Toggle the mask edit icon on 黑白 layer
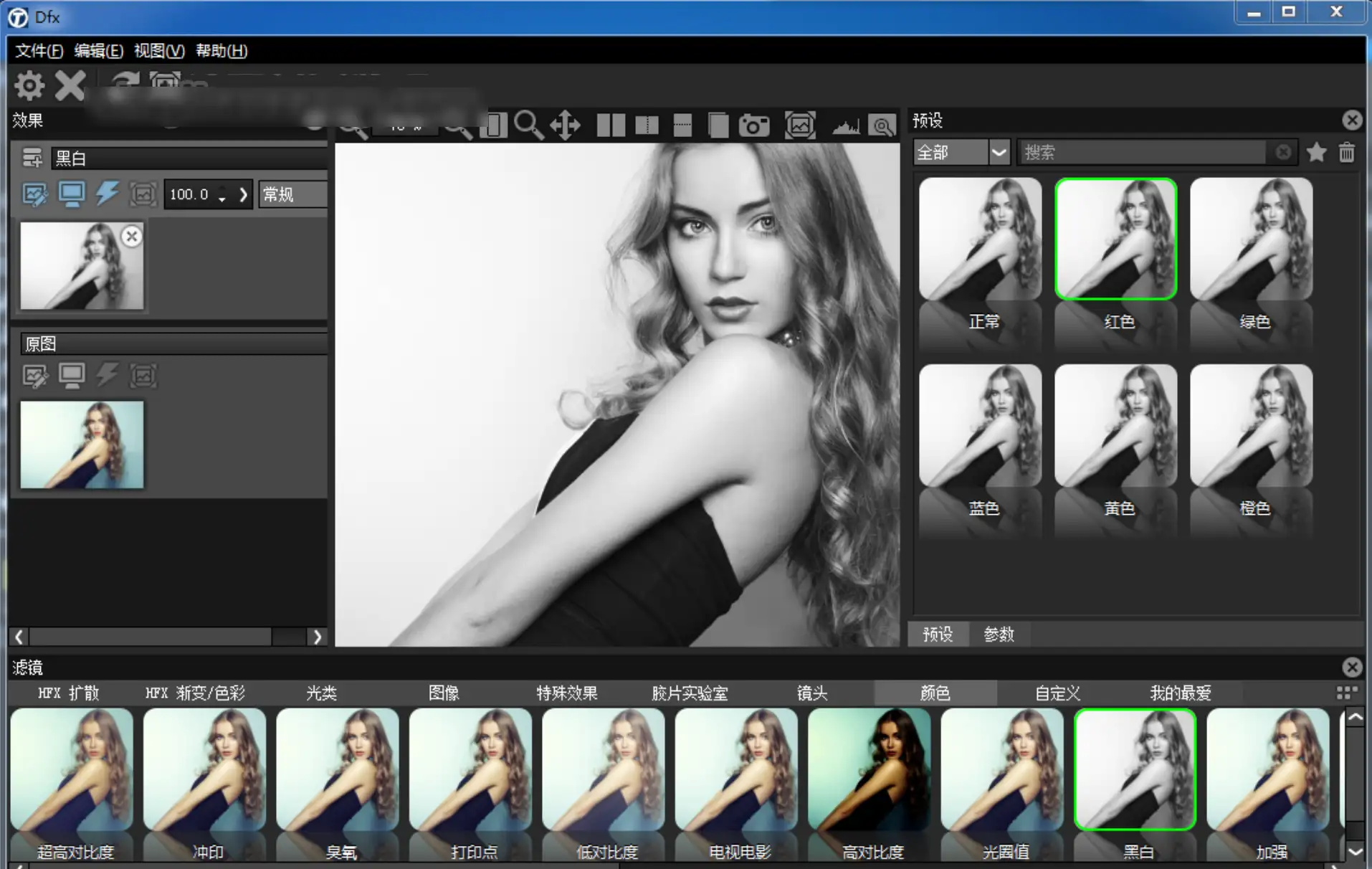The width and height of the screenshot is (1372, 869). [x=34, y=194]
